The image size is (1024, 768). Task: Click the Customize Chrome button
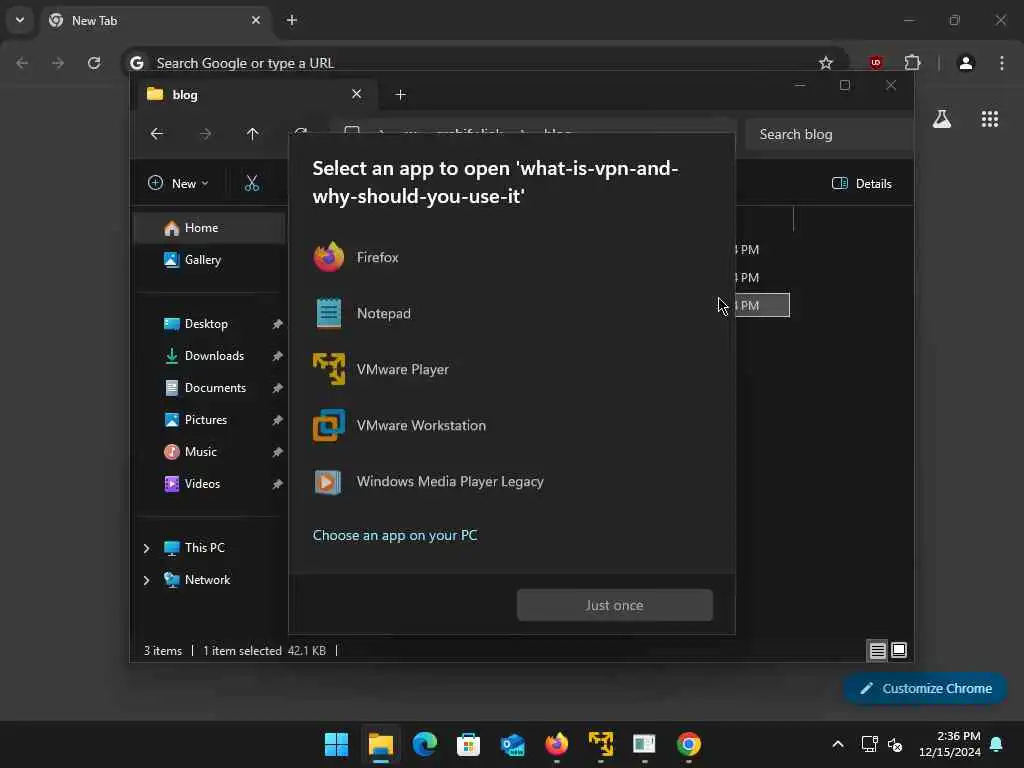click(925, 688)
